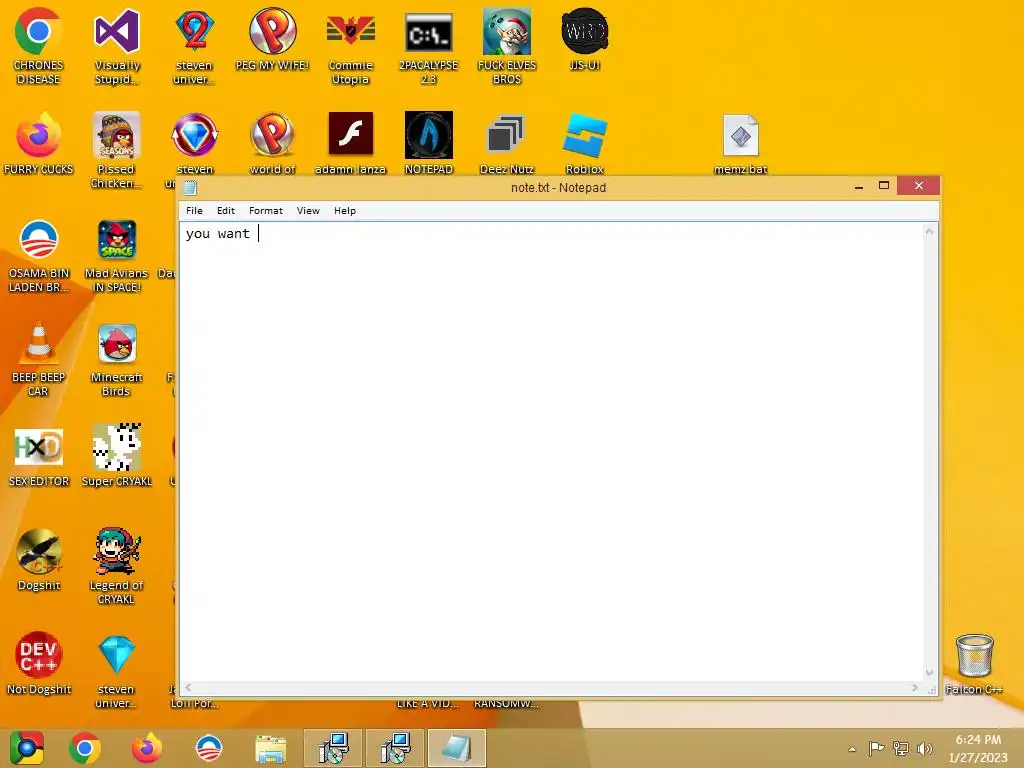1024x768 pixels.
Task: Open the Edit menu in Notepad
Action: [226, 210]
